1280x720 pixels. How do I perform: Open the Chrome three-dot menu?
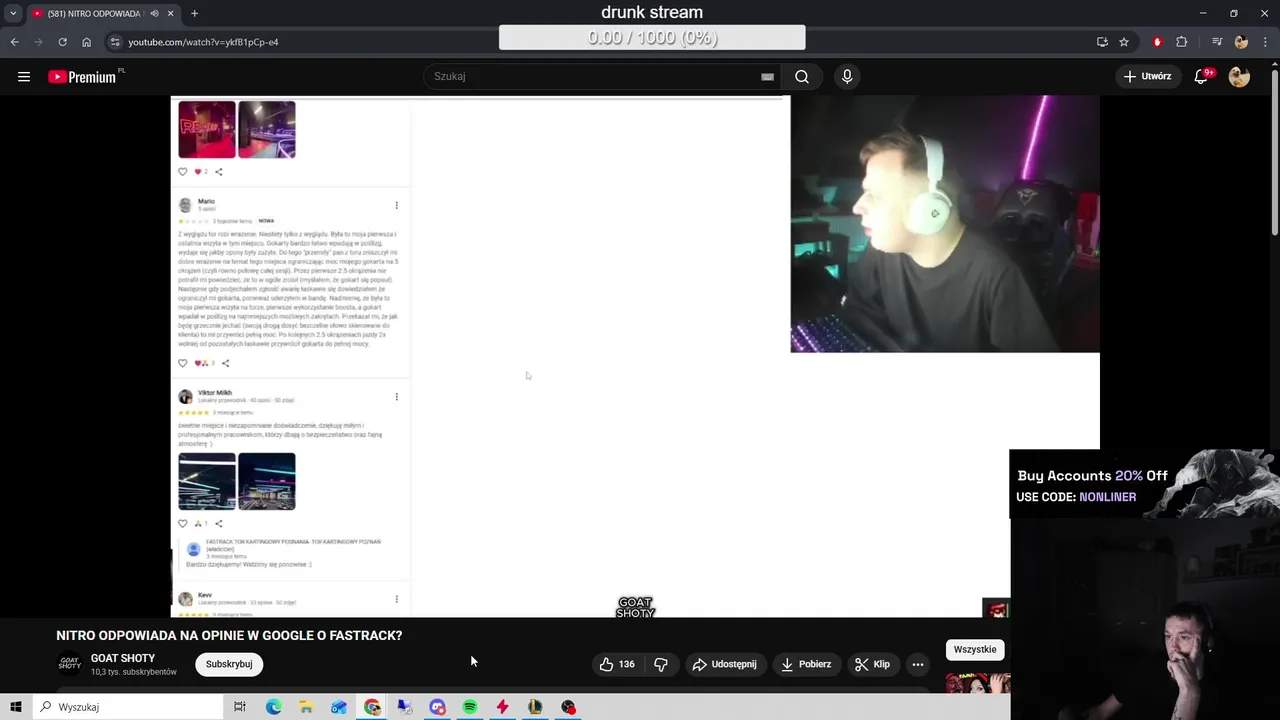coord(1265,42)
